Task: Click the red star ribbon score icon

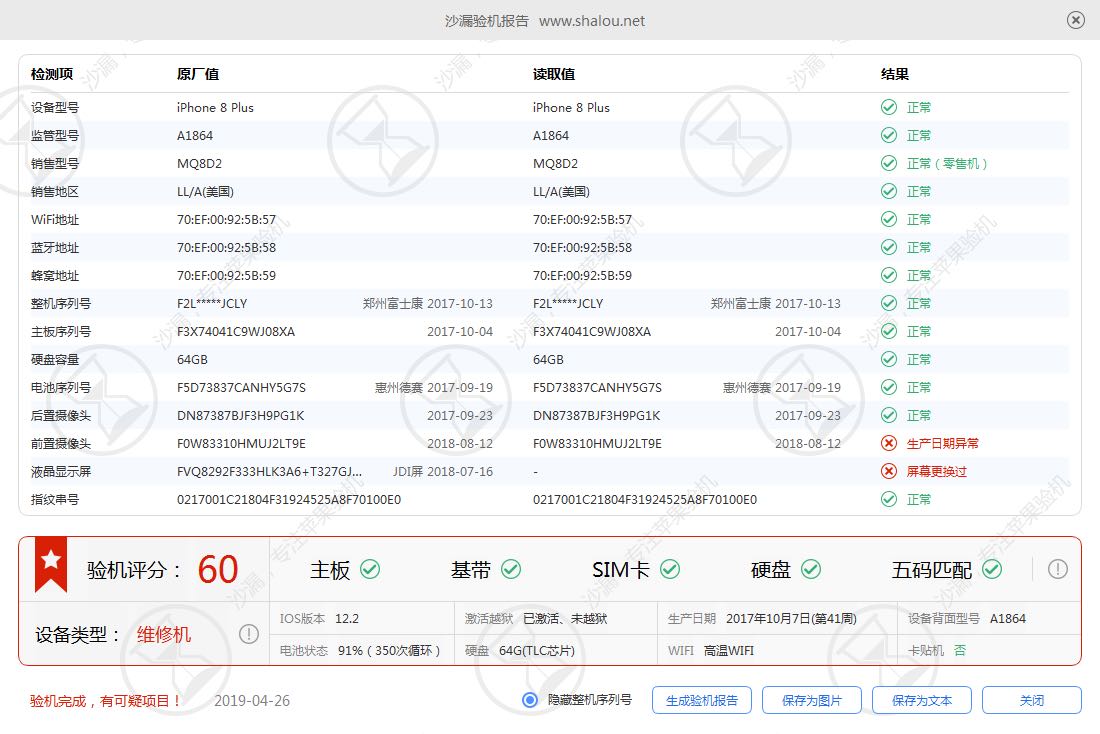Action: click(x=51, y=563)
